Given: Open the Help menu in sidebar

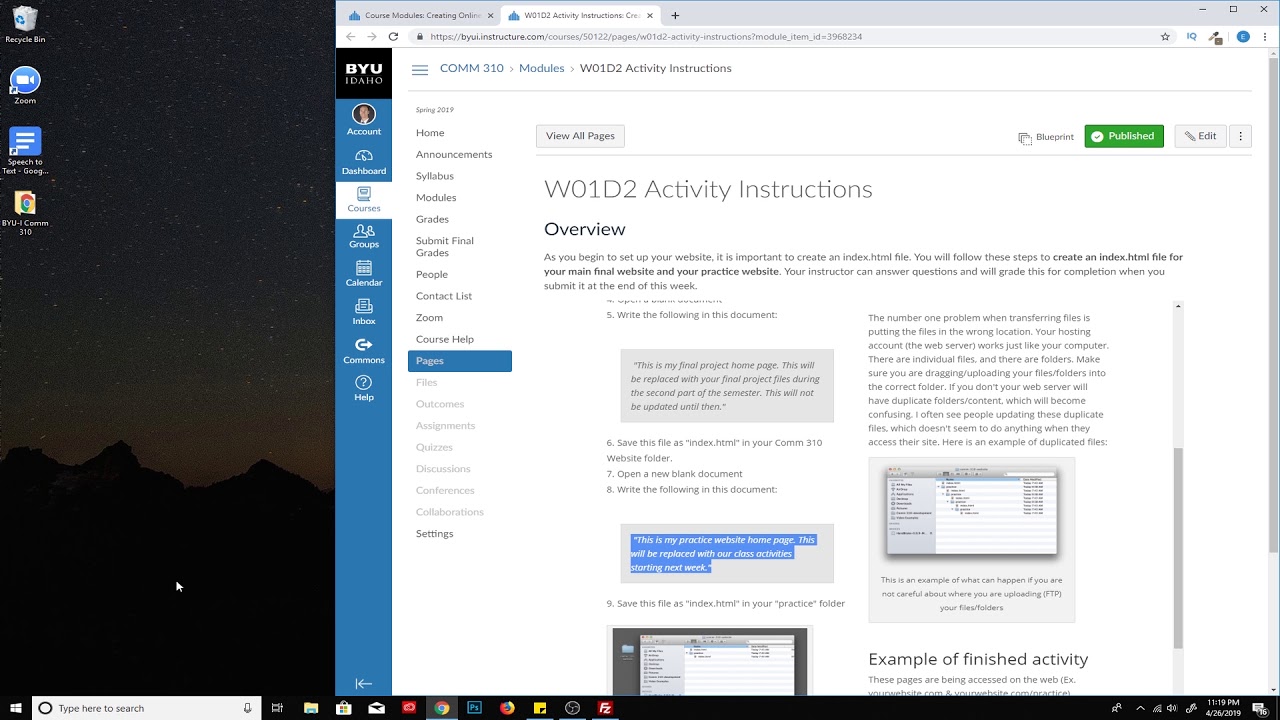Looking at the screenshot, I should point(364,388).
